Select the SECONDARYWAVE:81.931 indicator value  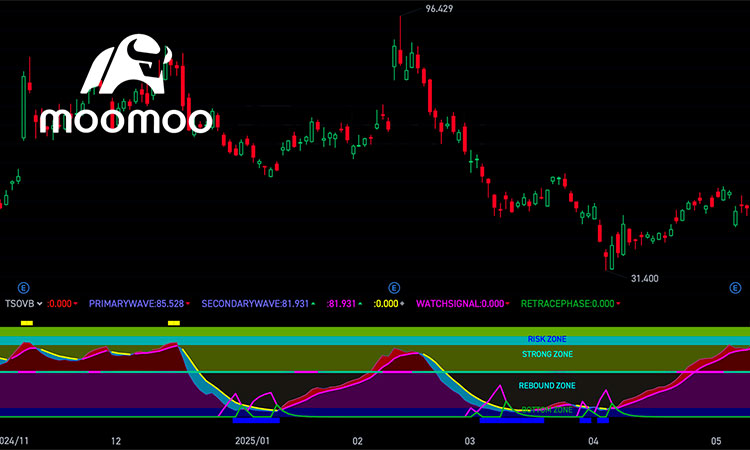click(x=255, y=304)
